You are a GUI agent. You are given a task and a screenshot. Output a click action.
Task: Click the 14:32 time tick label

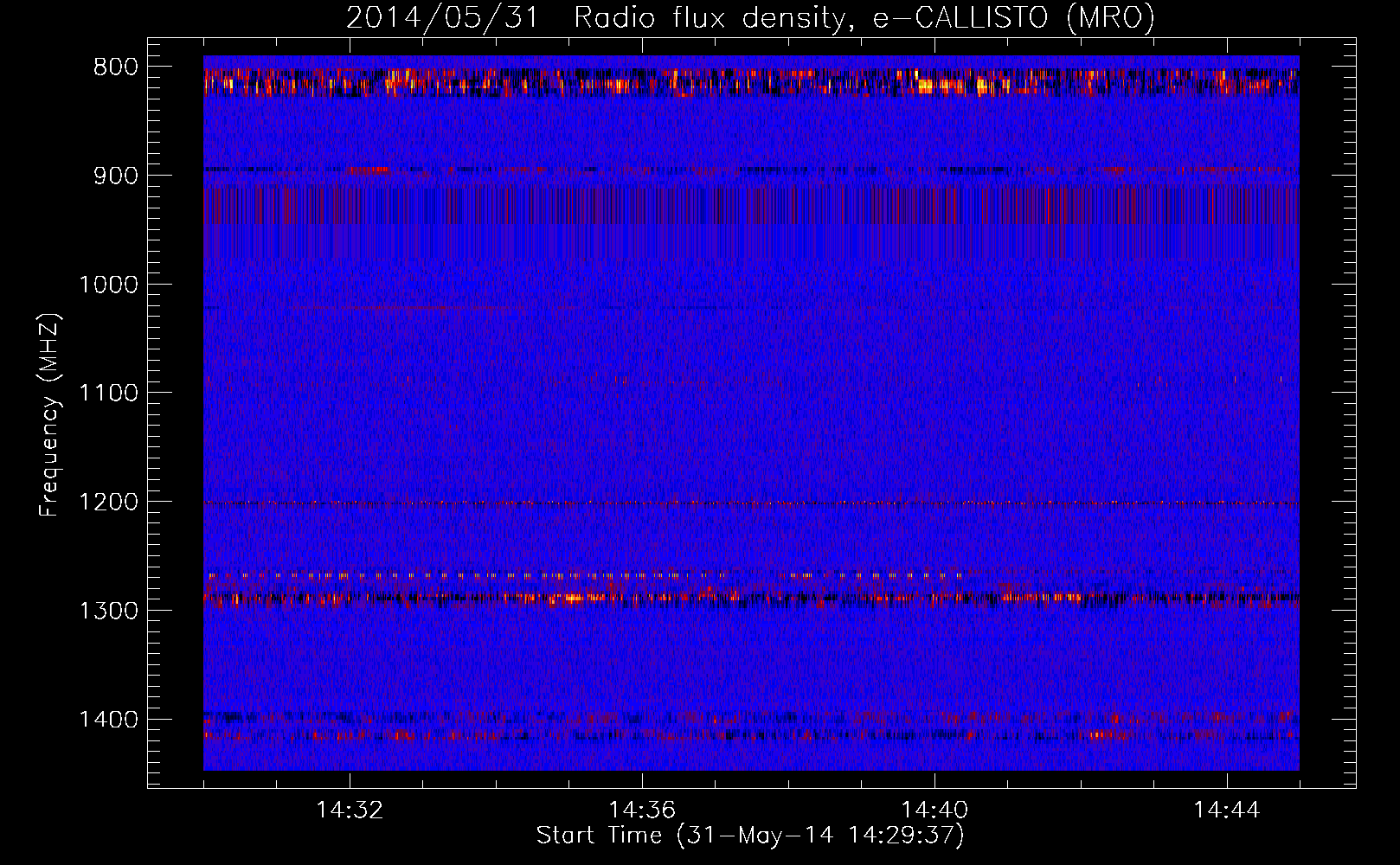point(350,811)
